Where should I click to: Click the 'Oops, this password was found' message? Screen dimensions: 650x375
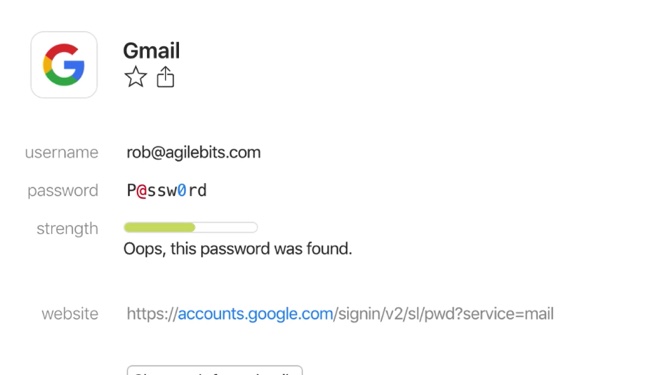[x=238, y=249]
